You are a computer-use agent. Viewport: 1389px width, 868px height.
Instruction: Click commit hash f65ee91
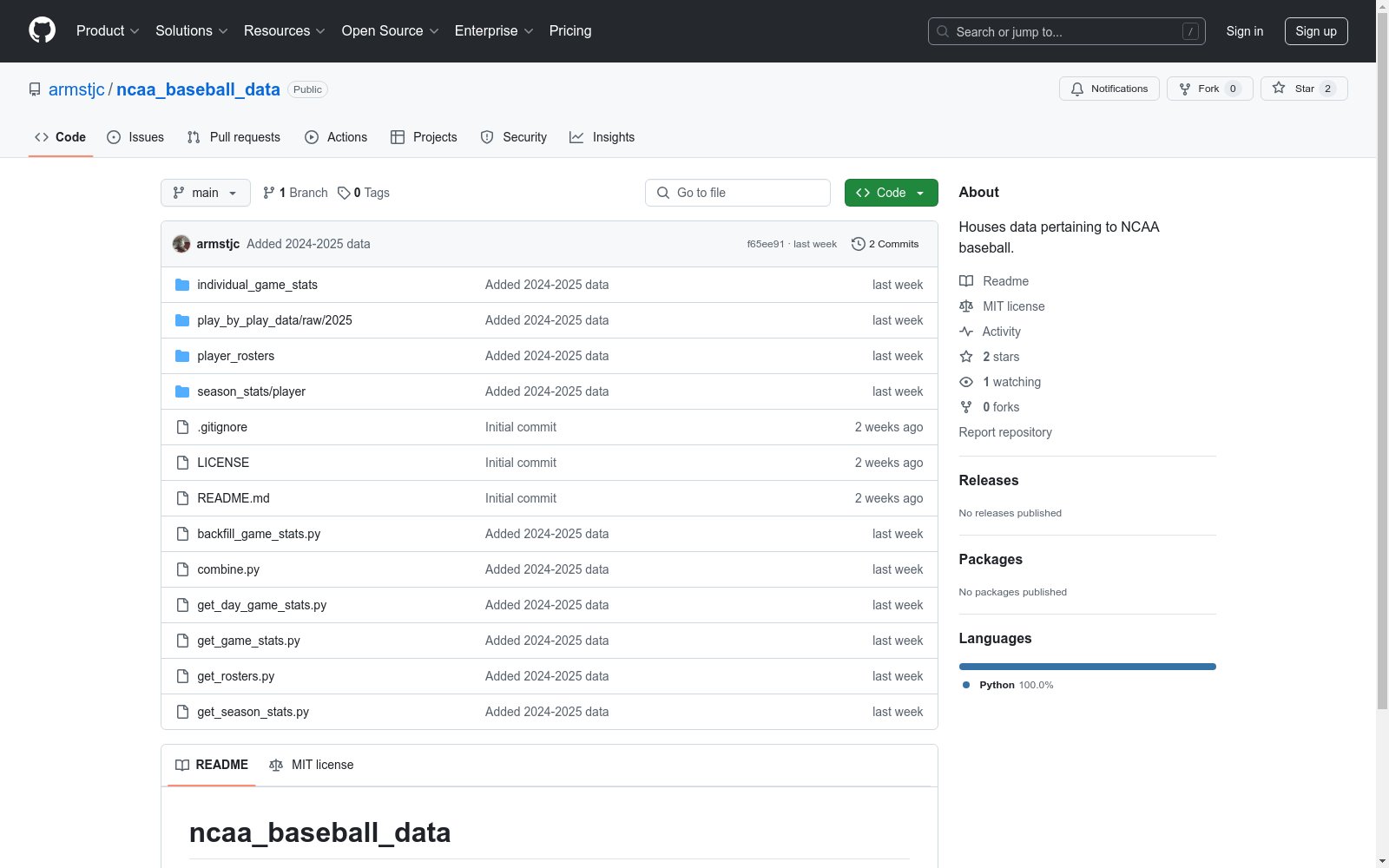click(766, 244)
